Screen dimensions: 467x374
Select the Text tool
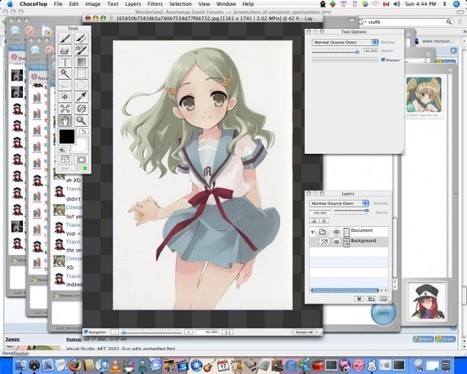point(65,62)
